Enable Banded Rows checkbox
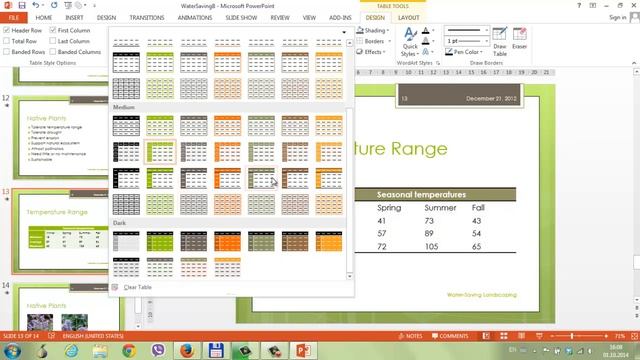 click(6, 52)
